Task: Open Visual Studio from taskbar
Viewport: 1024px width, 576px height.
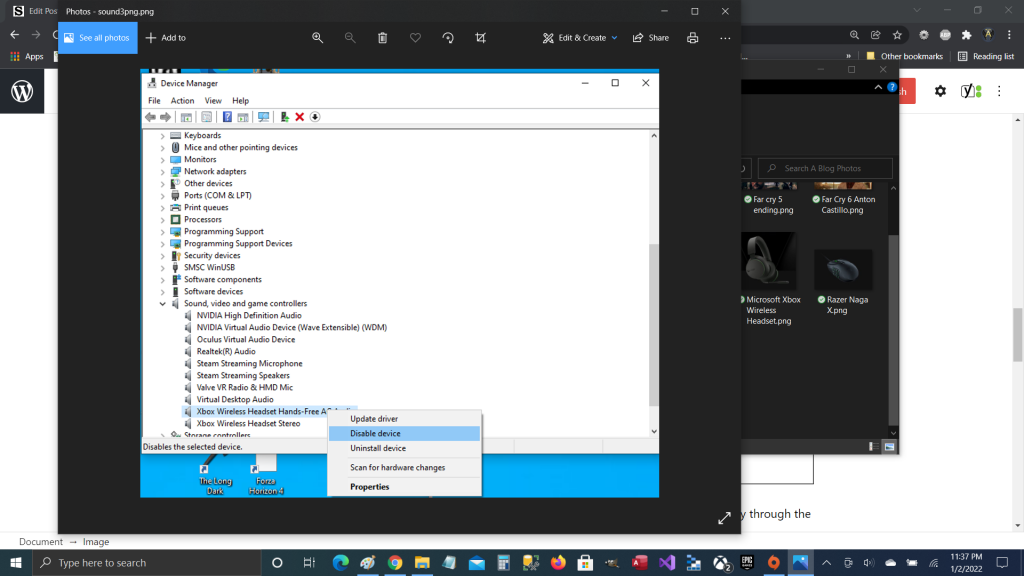Action: 667,562
